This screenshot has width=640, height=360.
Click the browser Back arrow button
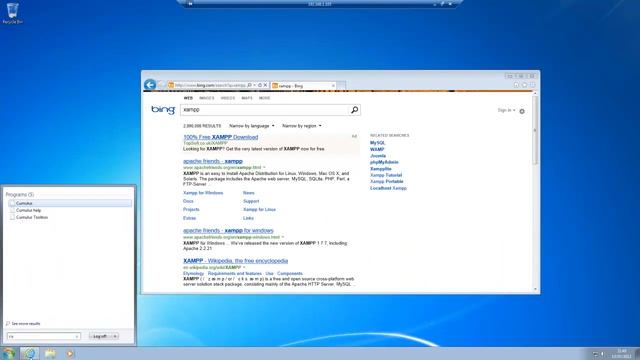click(150, 84)
